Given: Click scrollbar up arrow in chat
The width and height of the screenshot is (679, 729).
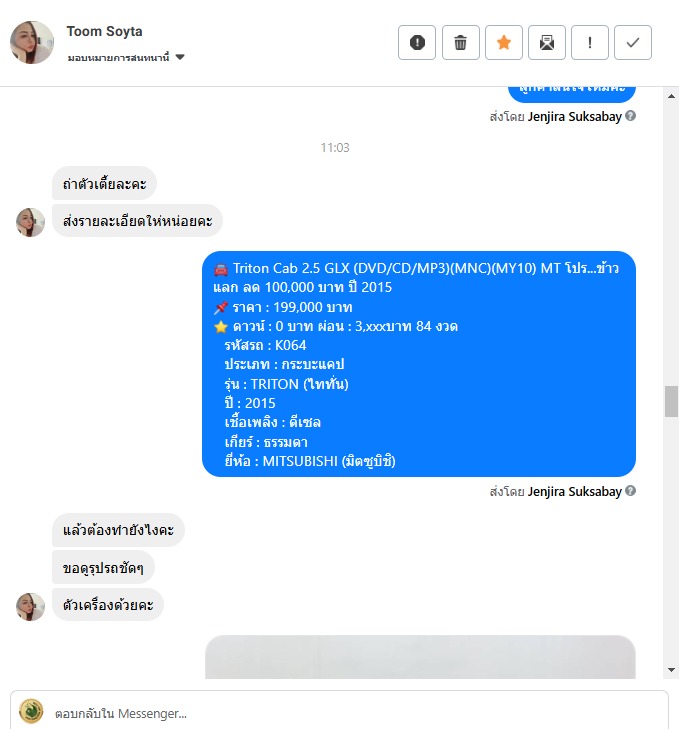Looking at the screenshot, I should [671, 96].
